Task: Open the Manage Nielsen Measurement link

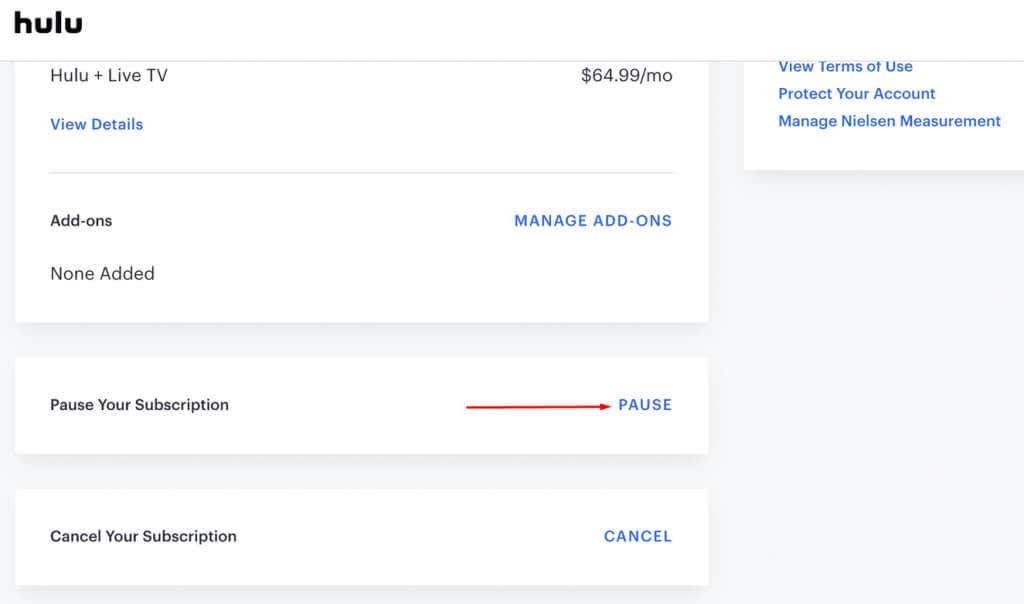Action: pyautogui.click(x=889, y=121)
